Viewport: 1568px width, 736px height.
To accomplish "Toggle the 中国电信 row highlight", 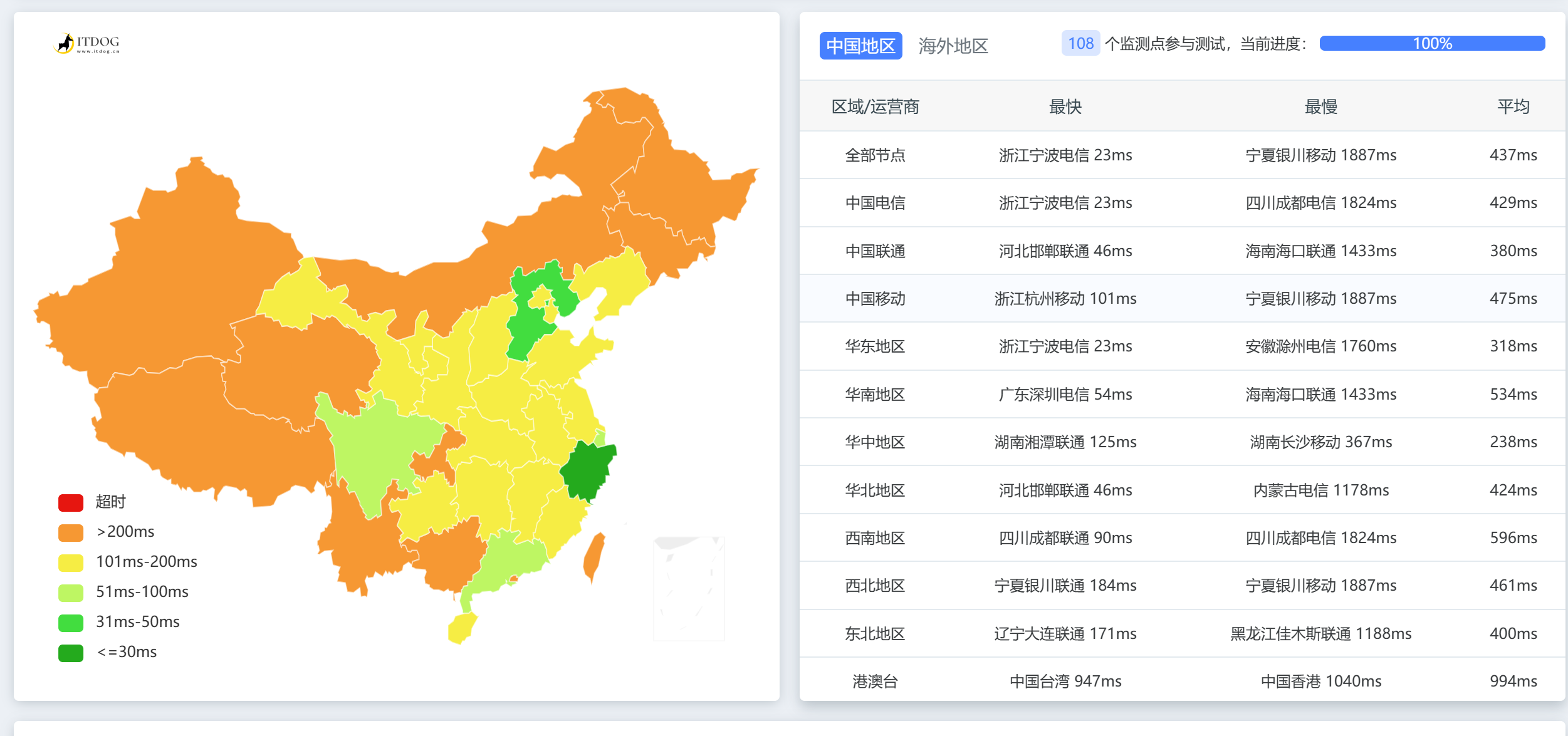I will pyautogui.click(x=875, y=202).
